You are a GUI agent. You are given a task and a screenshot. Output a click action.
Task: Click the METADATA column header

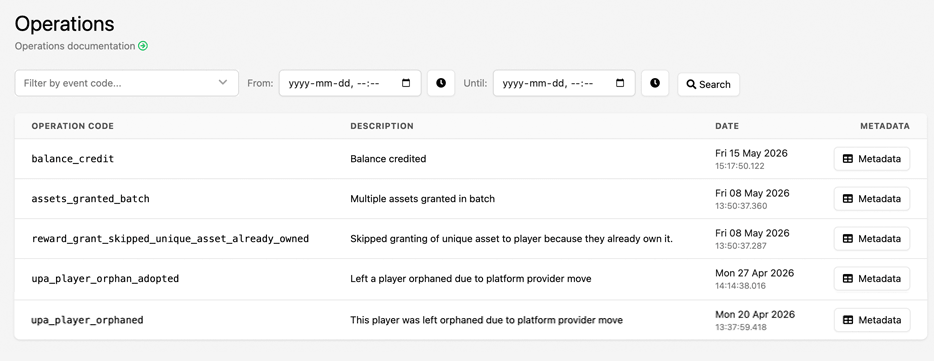tap(885, 126)
